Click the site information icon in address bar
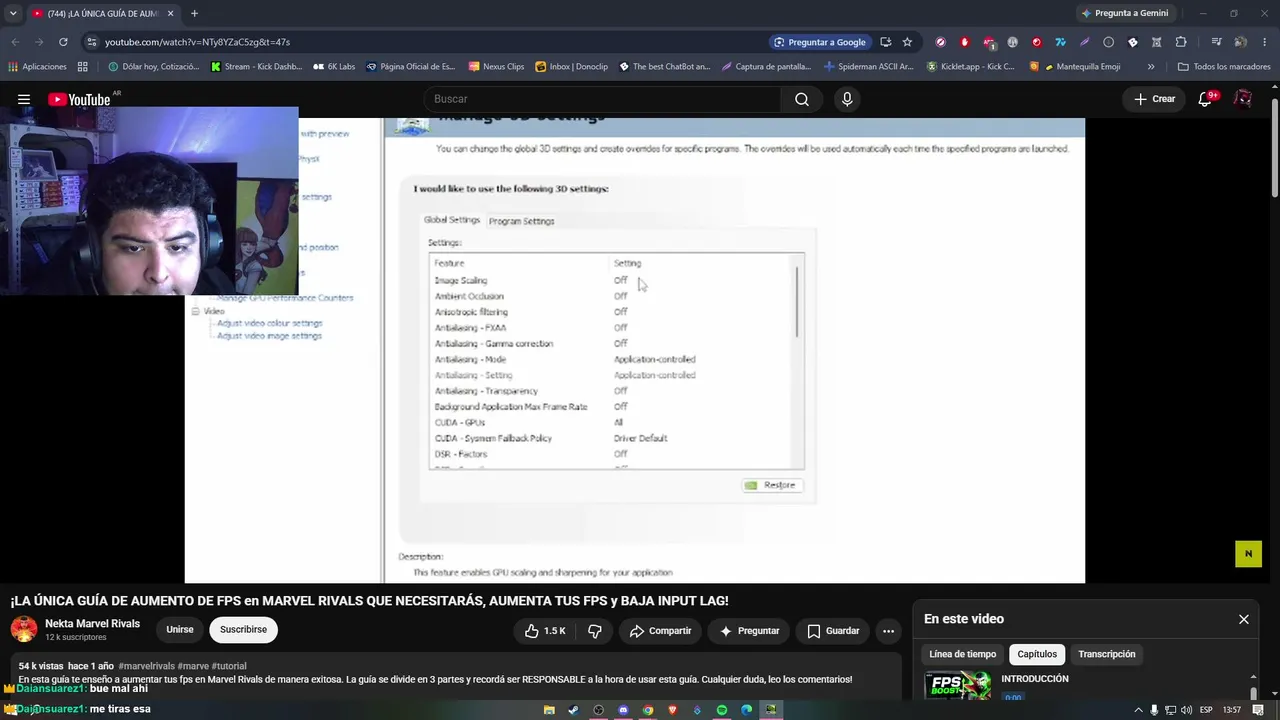 coord(92,42)
